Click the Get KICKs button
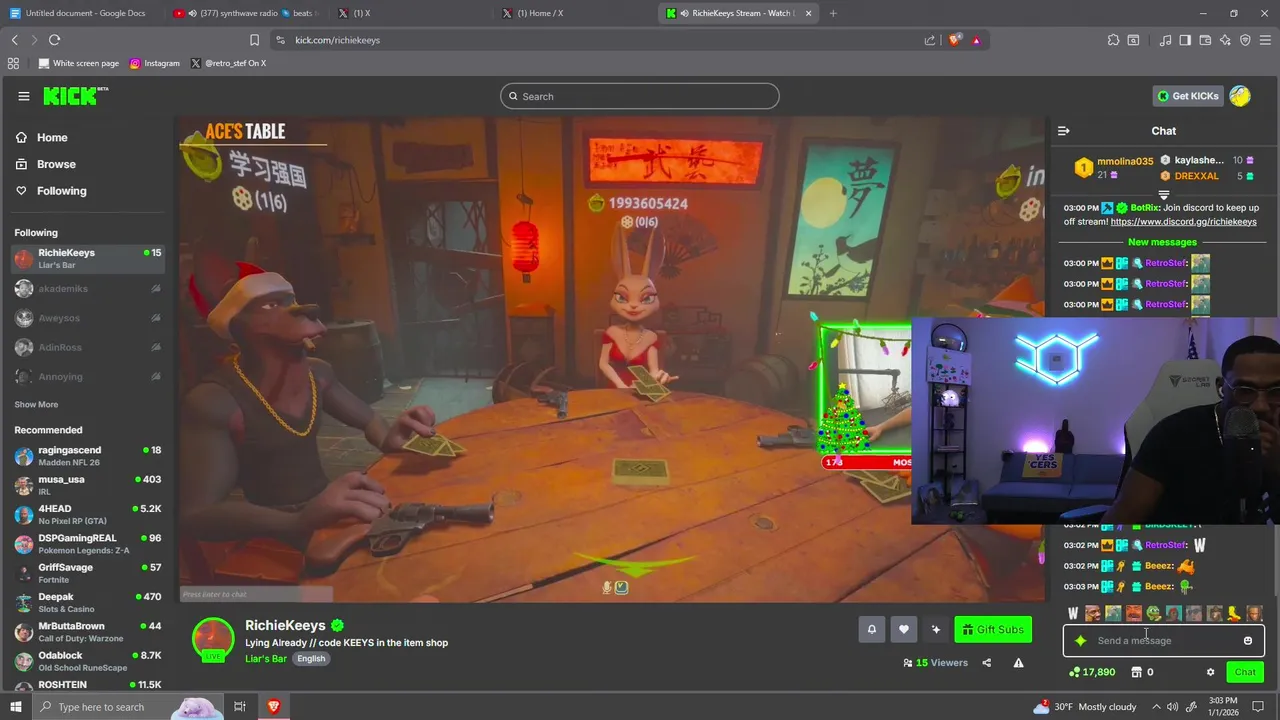Screen dimensions: 1280x720 point(1188,96)
